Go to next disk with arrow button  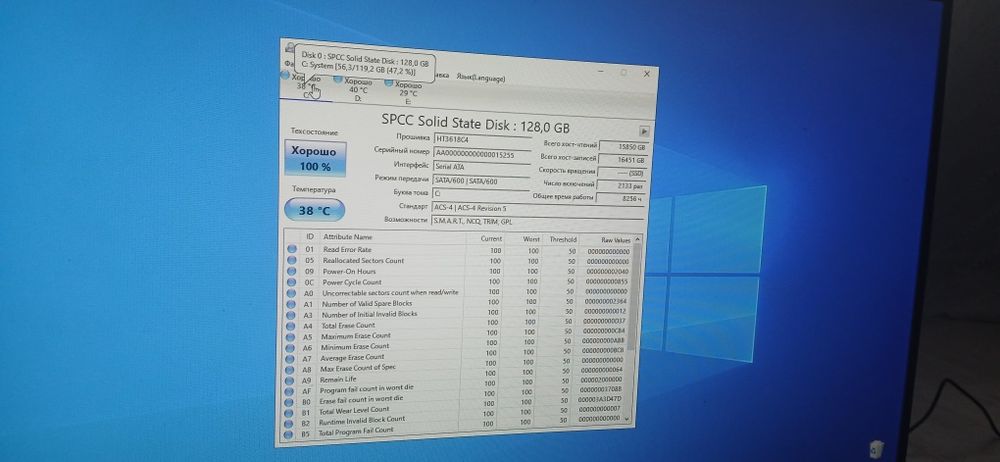click(x=644, y=131)
